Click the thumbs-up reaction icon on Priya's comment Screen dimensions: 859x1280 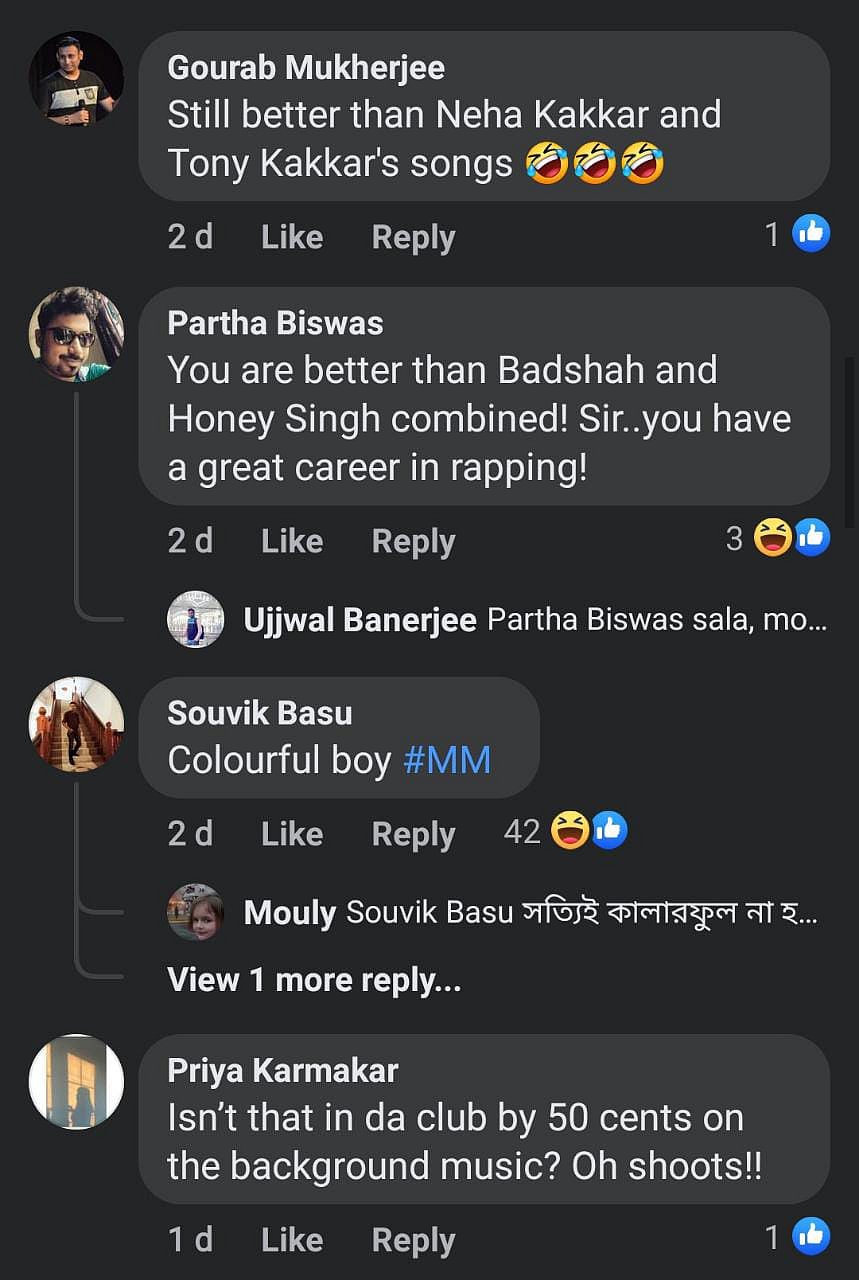[x=810, y=1238]
